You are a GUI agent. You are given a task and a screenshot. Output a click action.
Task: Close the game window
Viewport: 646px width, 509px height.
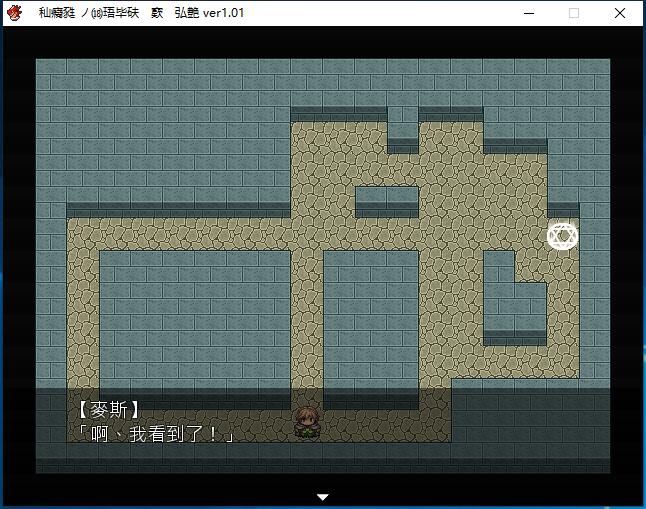(x=621, y=13)
